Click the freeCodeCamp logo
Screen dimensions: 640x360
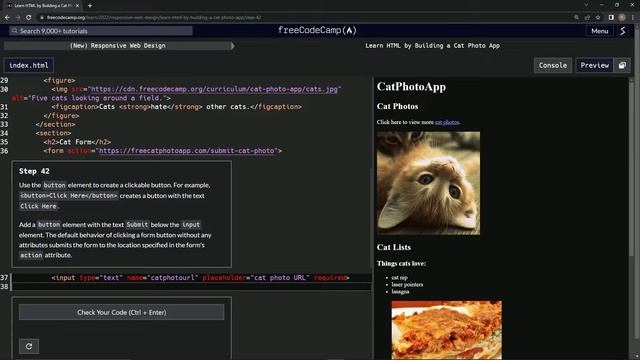pyautogui.click(x=317, y=31)
